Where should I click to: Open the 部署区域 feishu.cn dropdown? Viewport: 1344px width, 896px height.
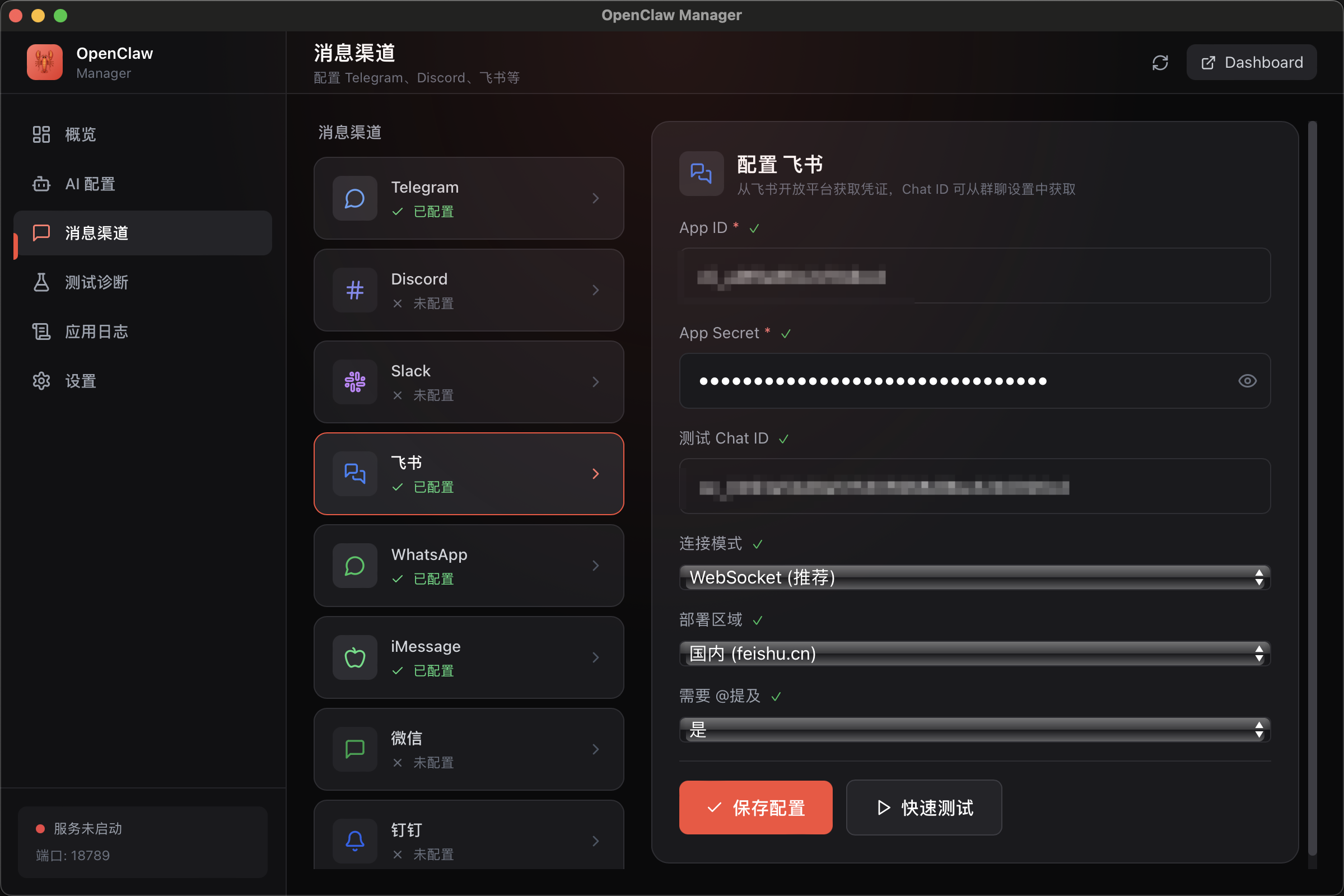coord(974,653)
